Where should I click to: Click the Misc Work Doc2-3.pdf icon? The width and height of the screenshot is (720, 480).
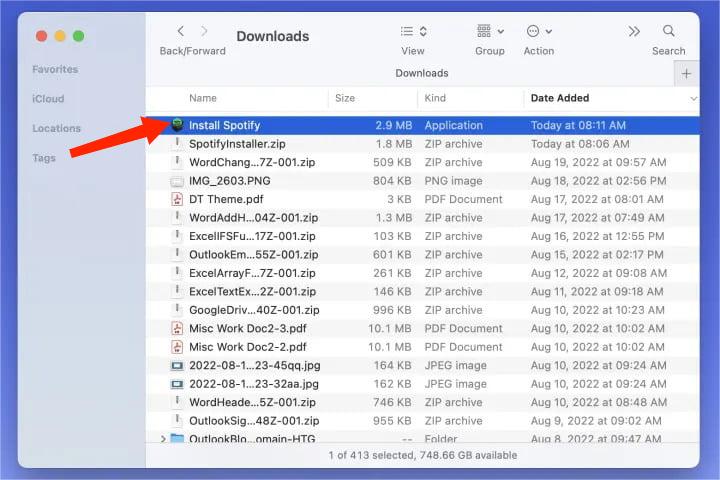[177, 328]
